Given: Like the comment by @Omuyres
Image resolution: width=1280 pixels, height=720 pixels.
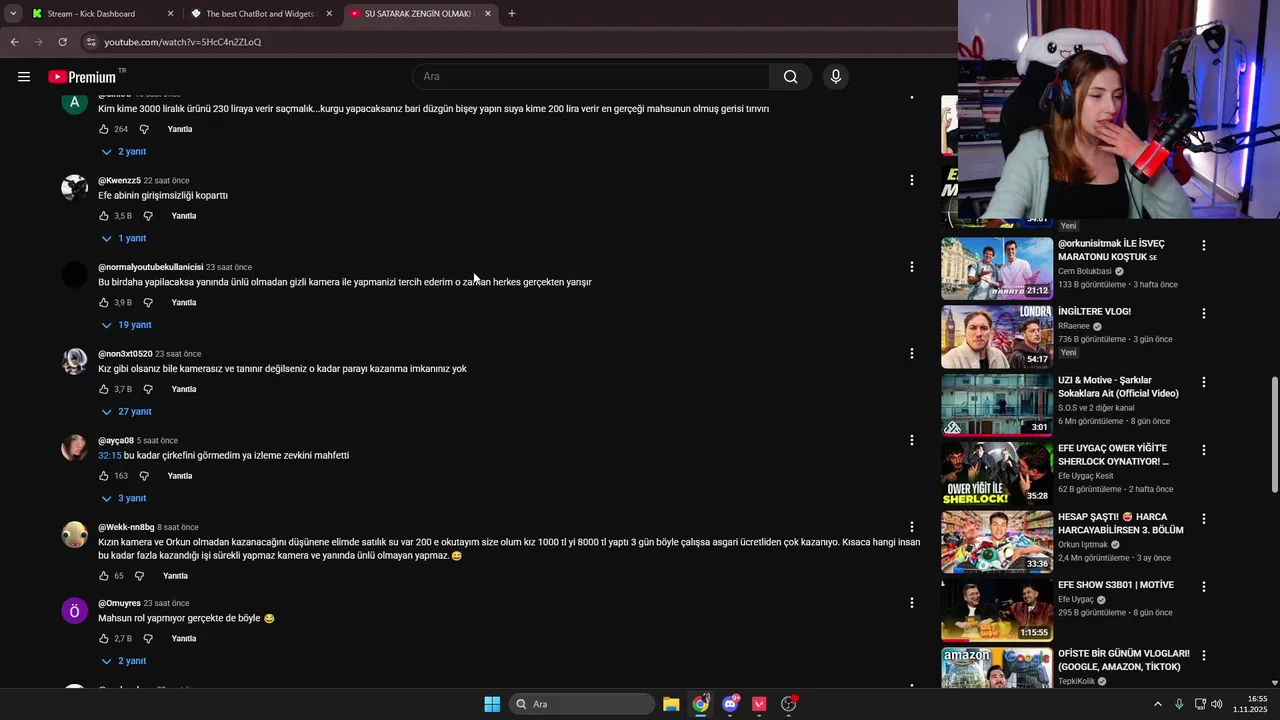Looking at the screenshot, I should point(104,639).
